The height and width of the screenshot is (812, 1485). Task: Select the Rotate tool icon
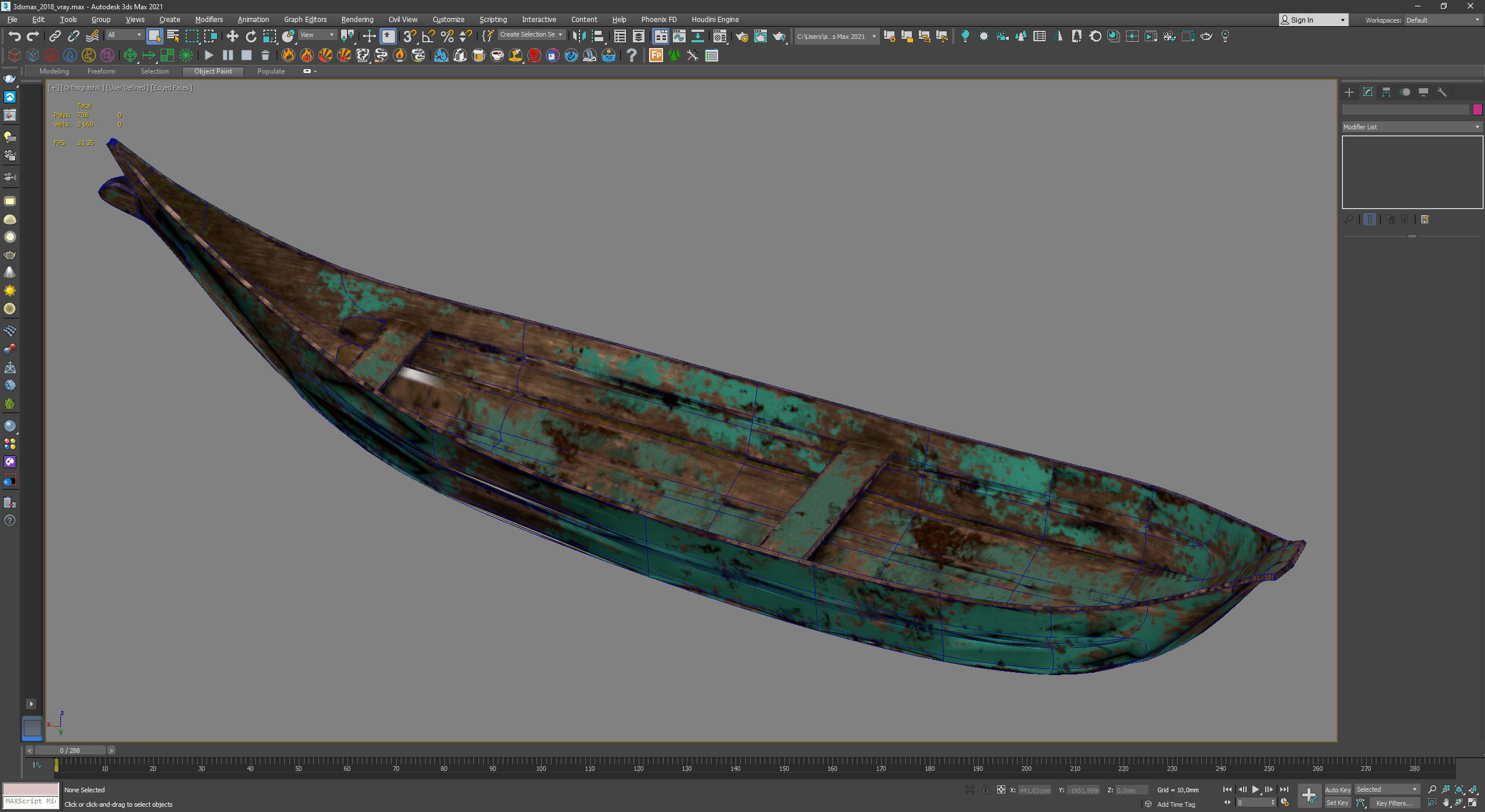click(x=251, y=37)
